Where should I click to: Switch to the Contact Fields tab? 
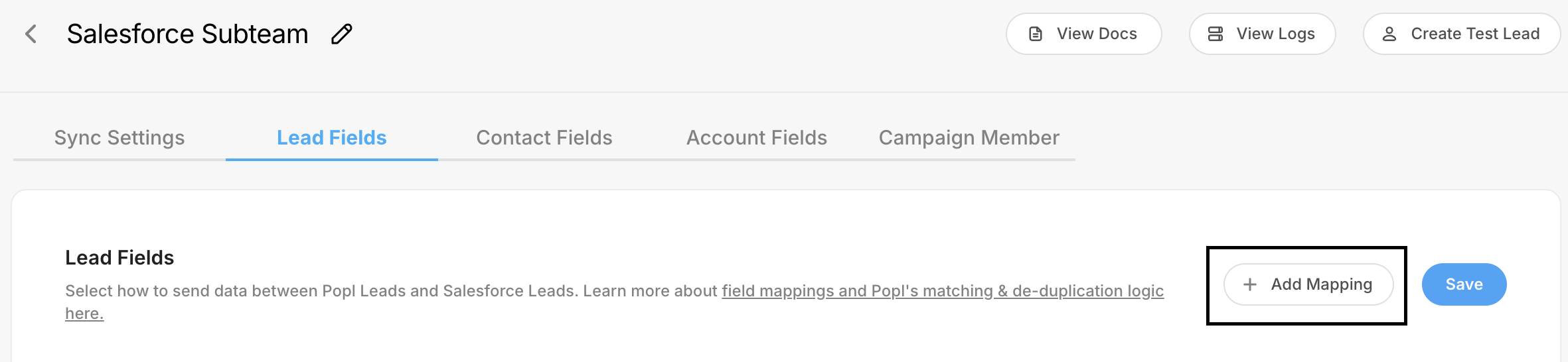[x=544, y=138]
